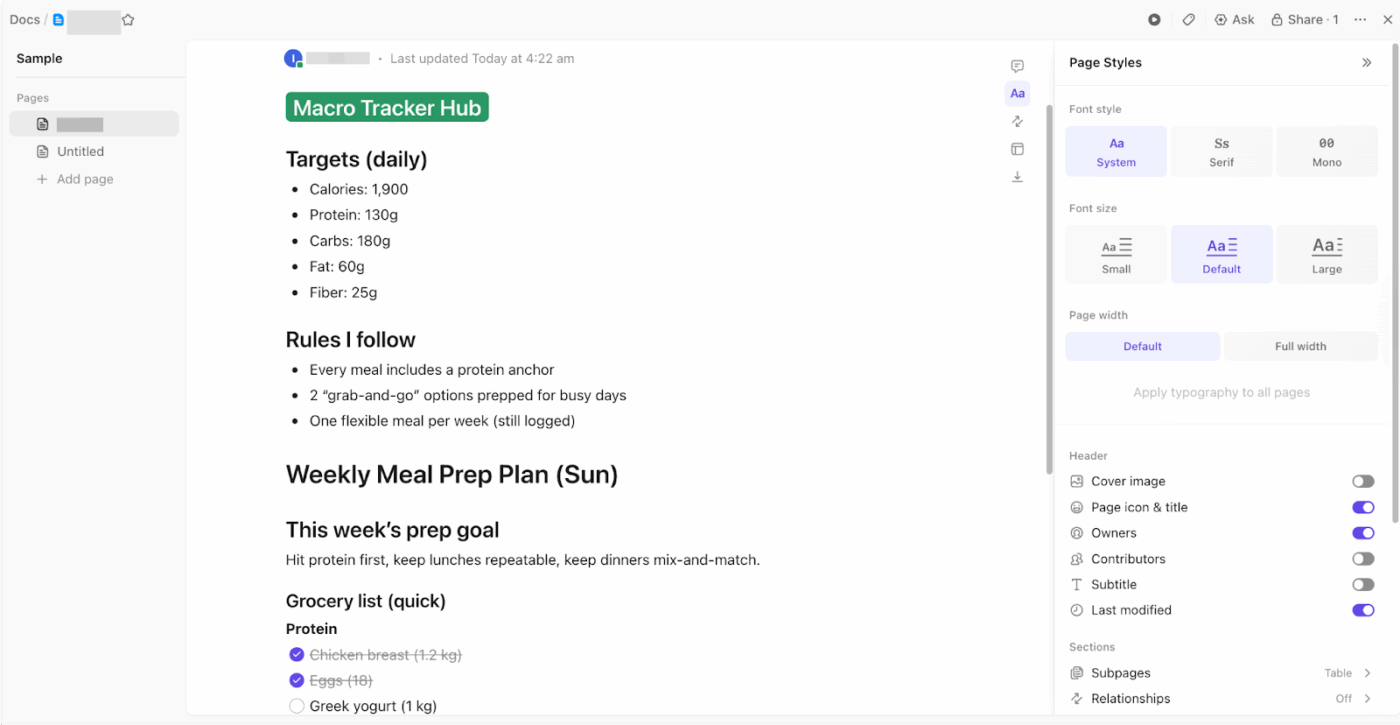Open the Share button

(x=1305, y=20)
